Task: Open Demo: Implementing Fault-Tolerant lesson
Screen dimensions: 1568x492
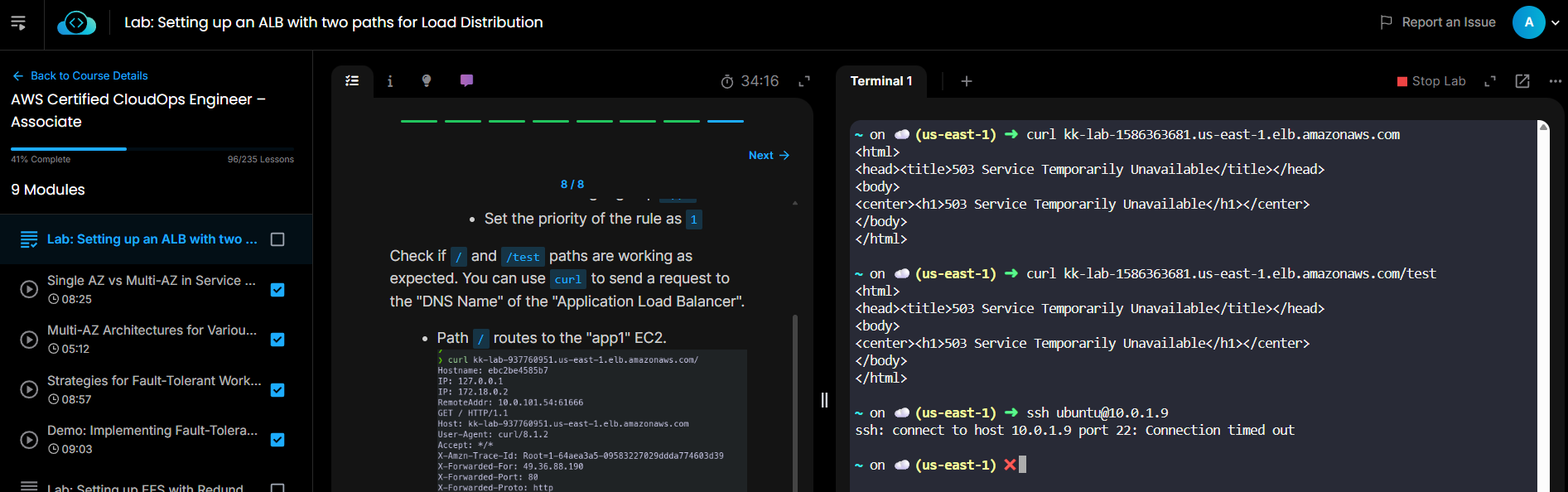Action: pos(152,431)
